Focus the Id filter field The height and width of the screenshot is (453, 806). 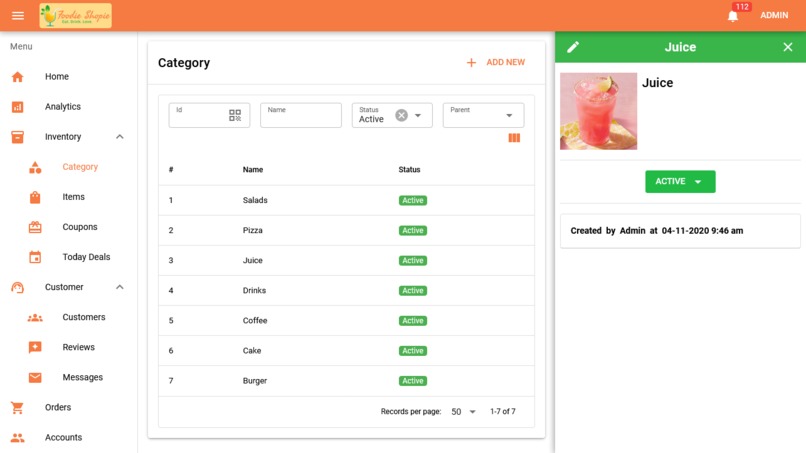209,115
